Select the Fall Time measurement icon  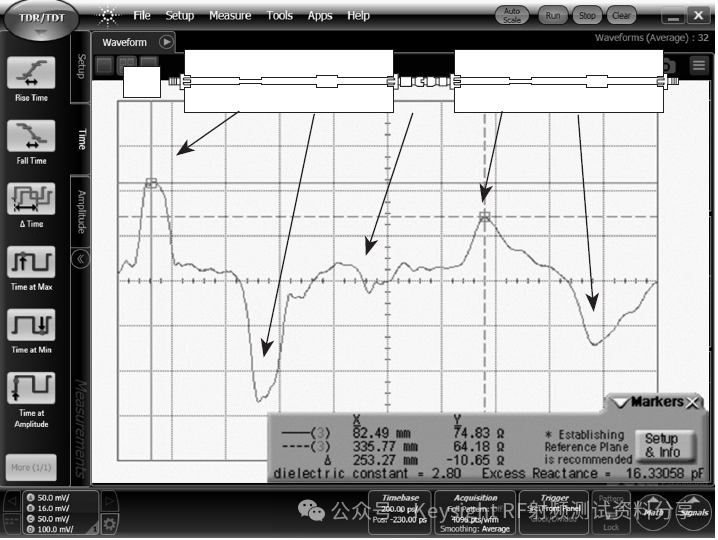click(x=31, y=136)
